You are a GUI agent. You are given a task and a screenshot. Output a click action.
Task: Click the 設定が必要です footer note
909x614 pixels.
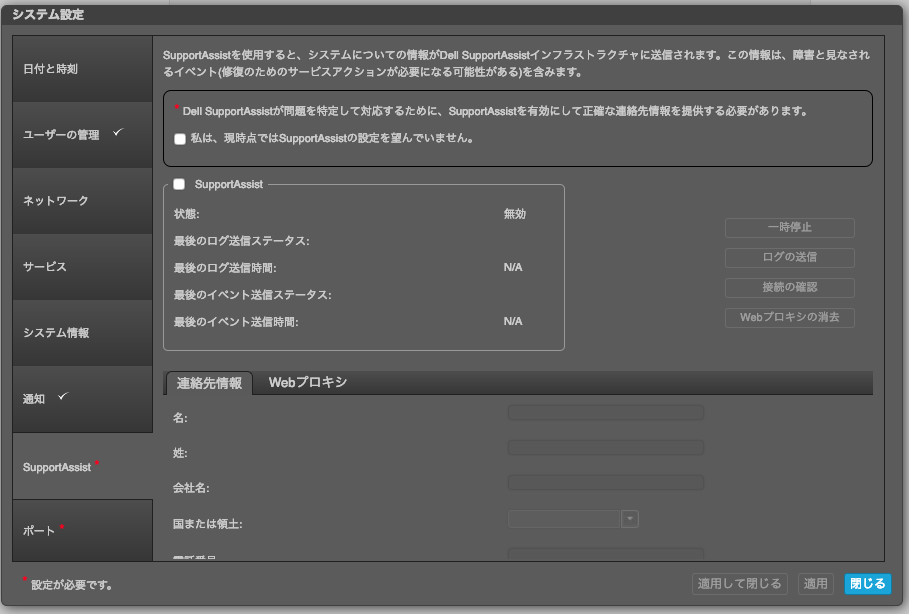coord(71,585)
